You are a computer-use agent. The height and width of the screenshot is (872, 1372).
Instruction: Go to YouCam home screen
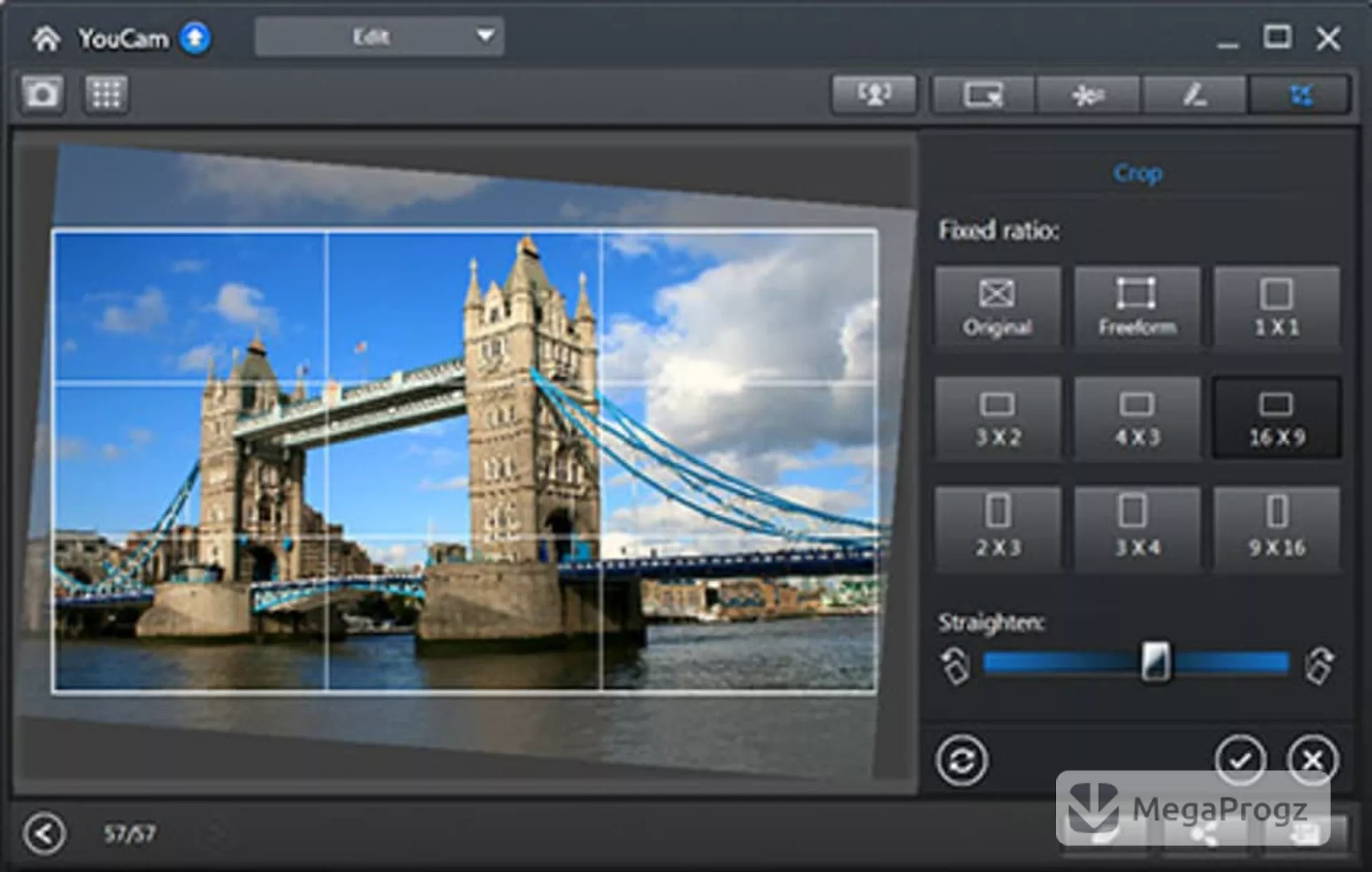[46, 38]
